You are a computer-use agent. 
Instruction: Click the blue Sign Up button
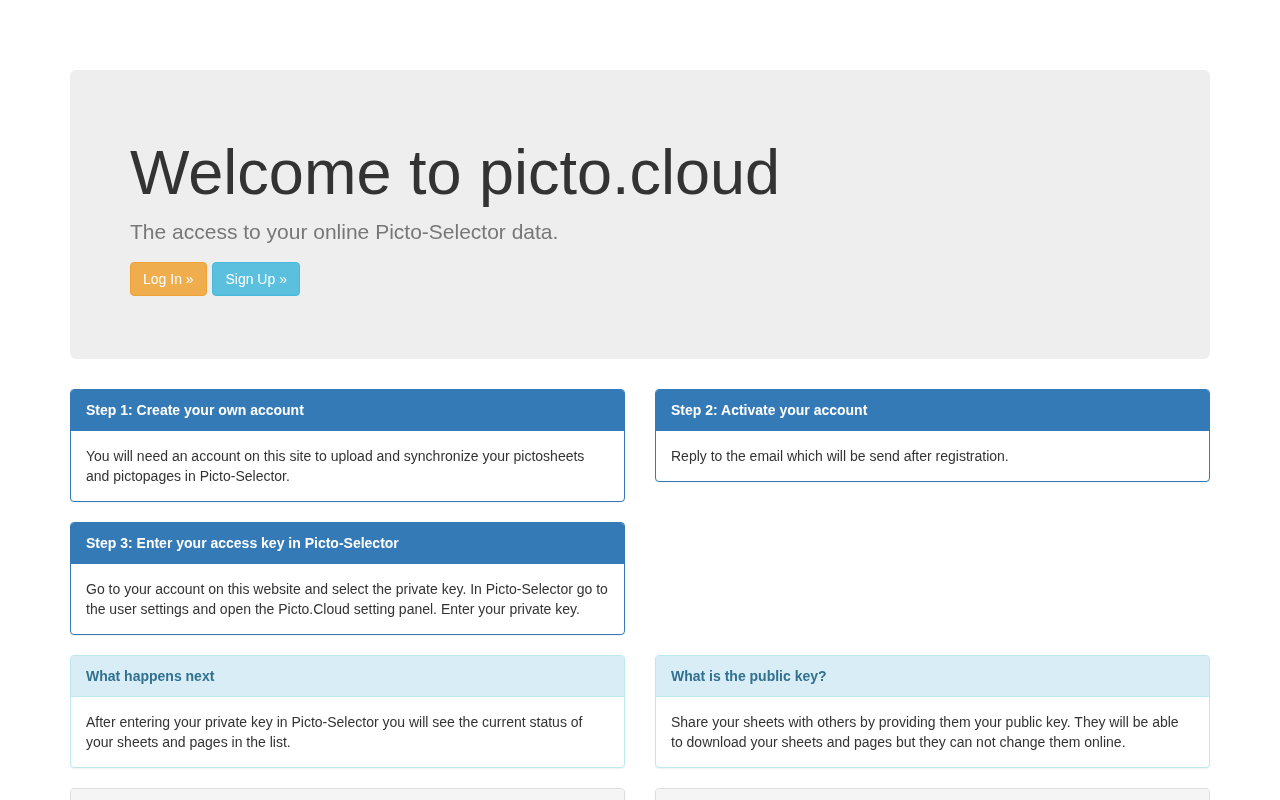point(256,279)
